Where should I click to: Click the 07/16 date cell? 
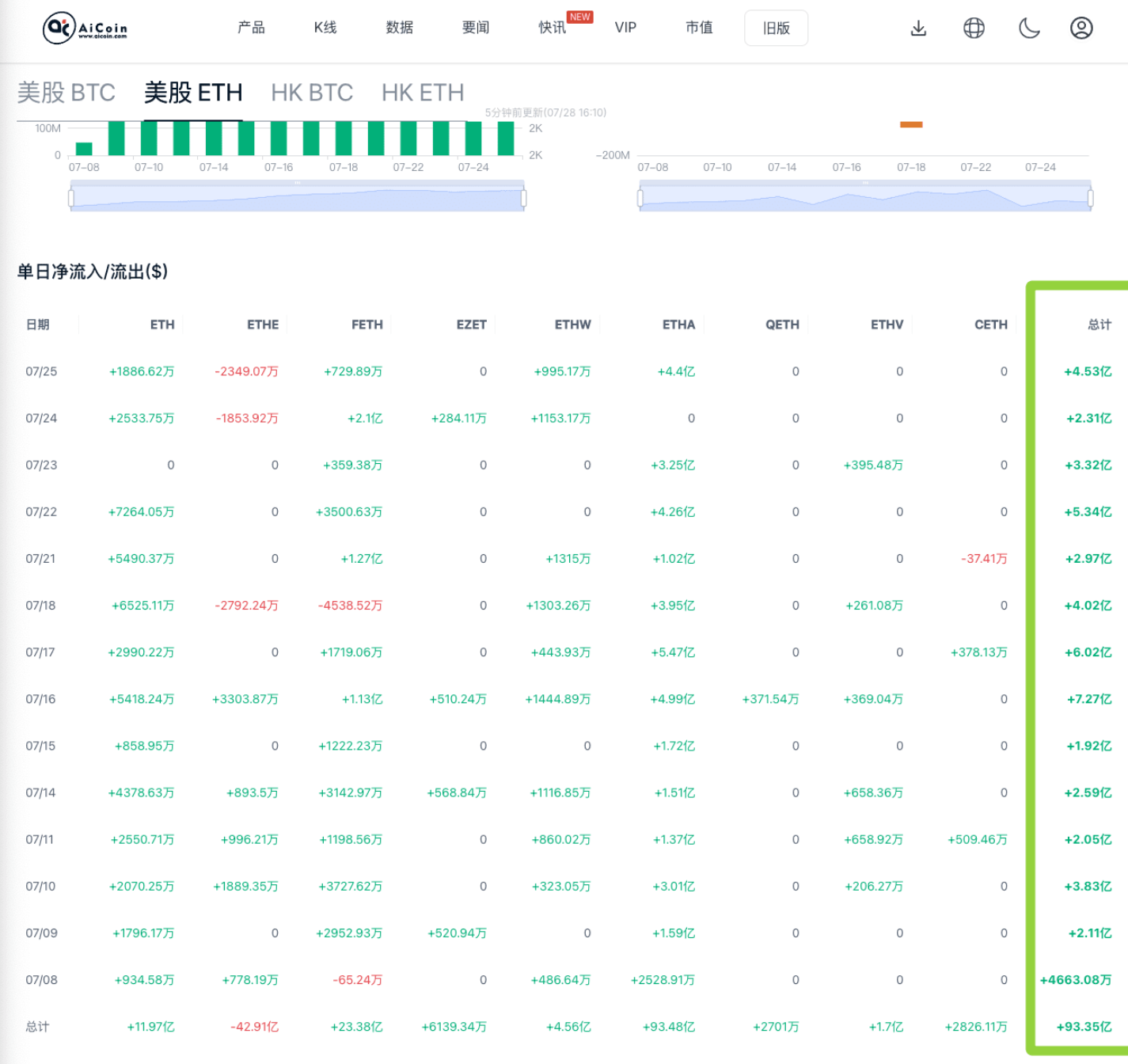[x=41, y=699]
